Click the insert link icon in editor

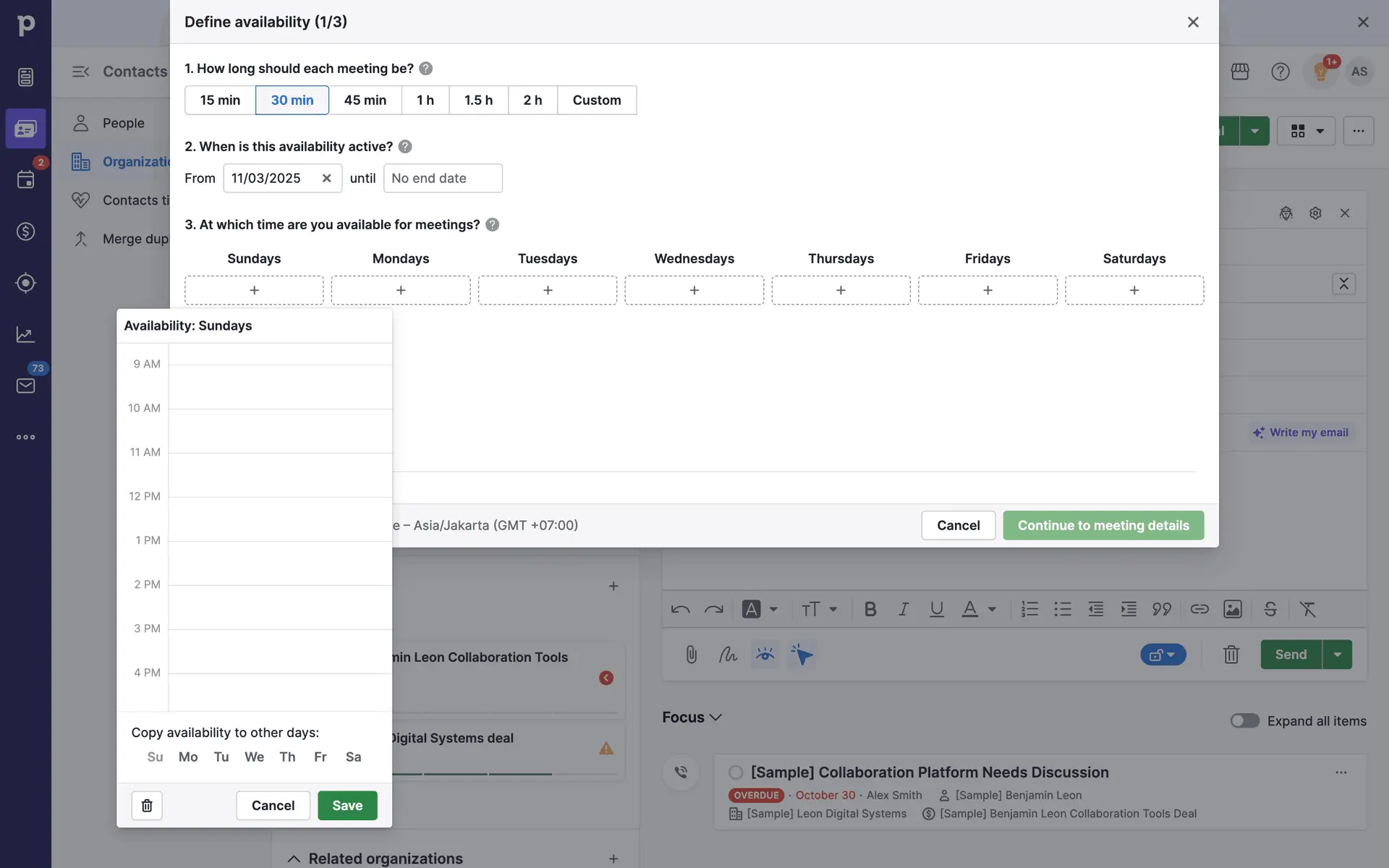coord(1199,609)
